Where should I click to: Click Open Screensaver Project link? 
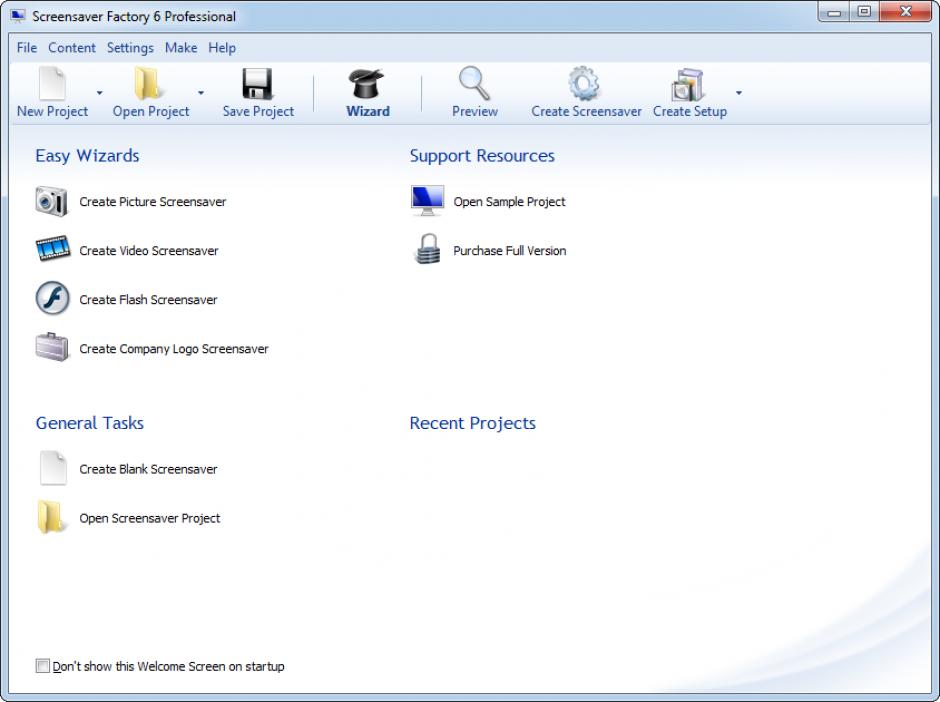(x=150, y=518)
